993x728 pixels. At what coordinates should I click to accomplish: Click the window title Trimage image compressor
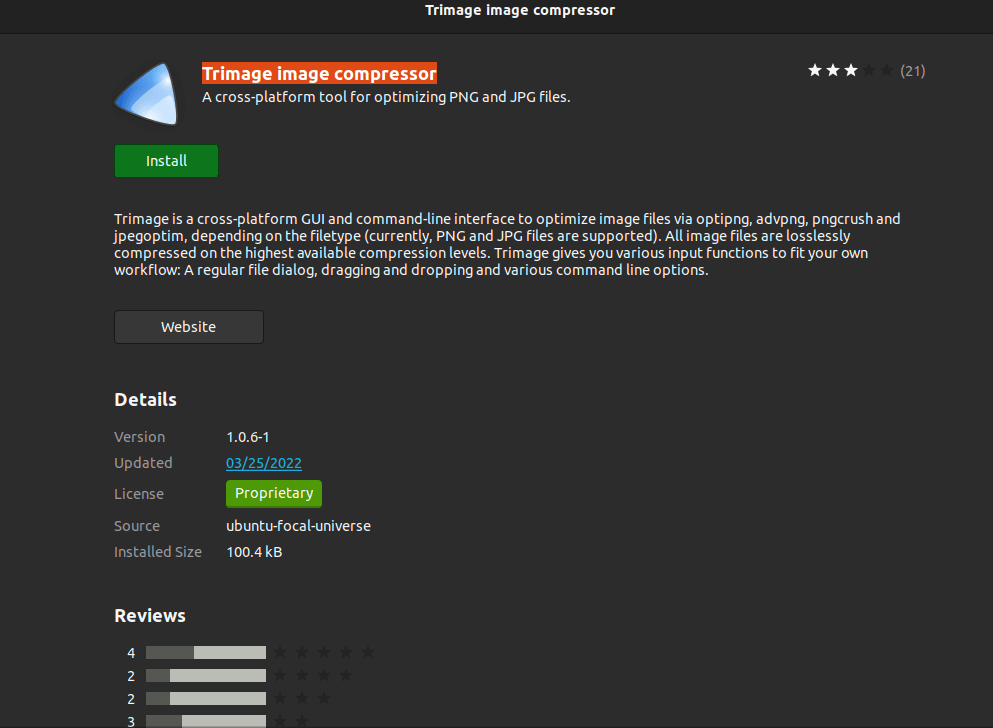pos(520,10)
